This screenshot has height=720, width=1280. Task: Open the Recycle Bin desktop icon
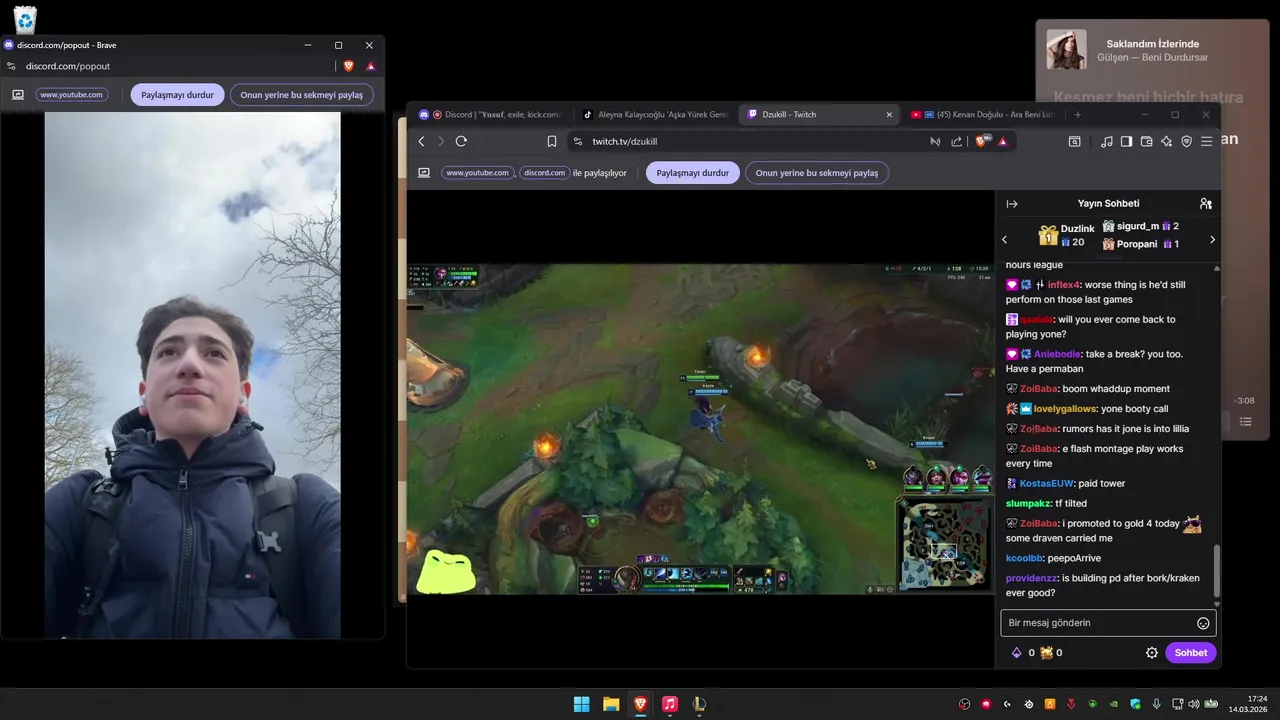pos(25,18)
